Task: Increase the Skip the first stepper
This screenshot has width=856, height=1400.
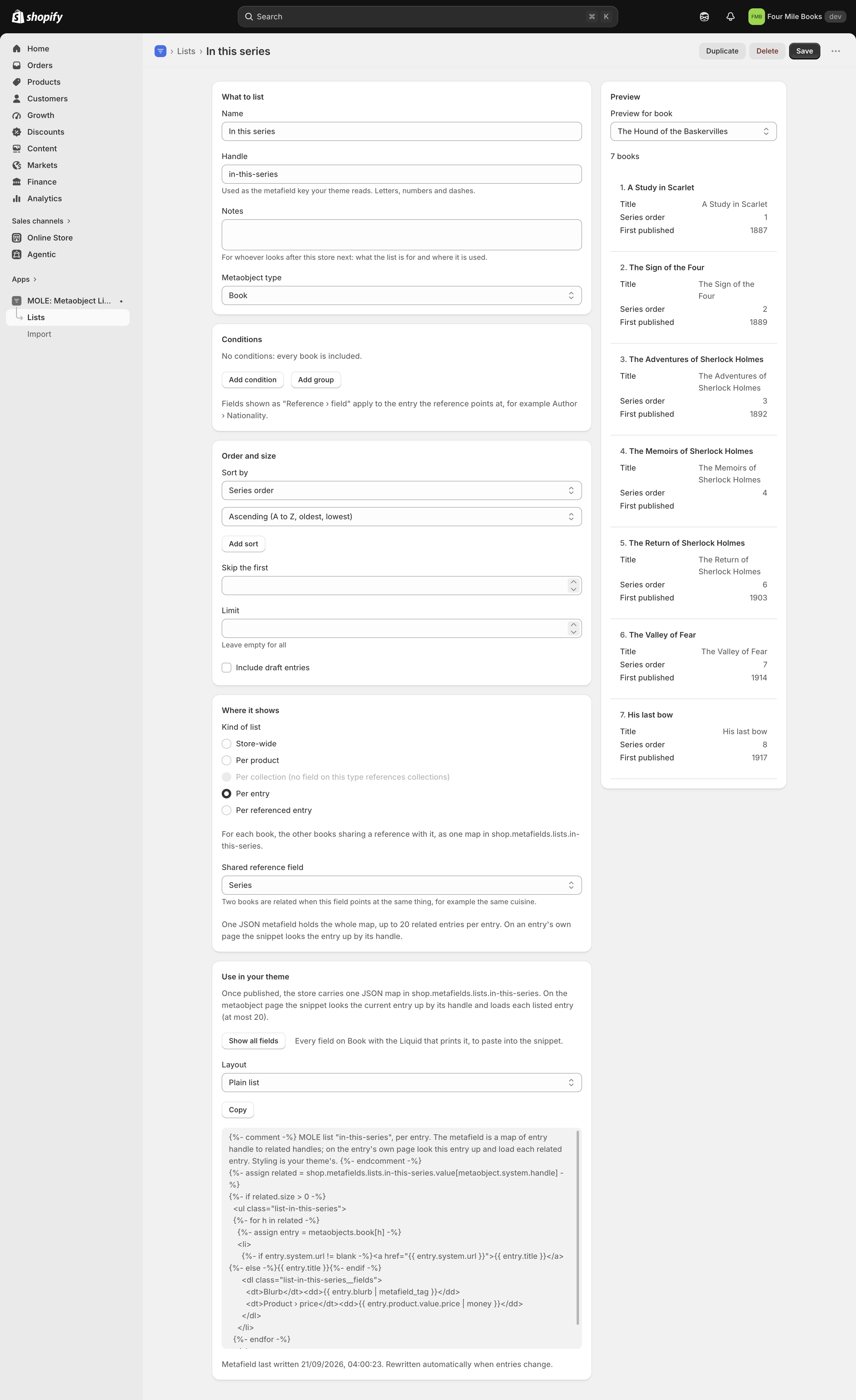Action: click(x=574, y=582)
